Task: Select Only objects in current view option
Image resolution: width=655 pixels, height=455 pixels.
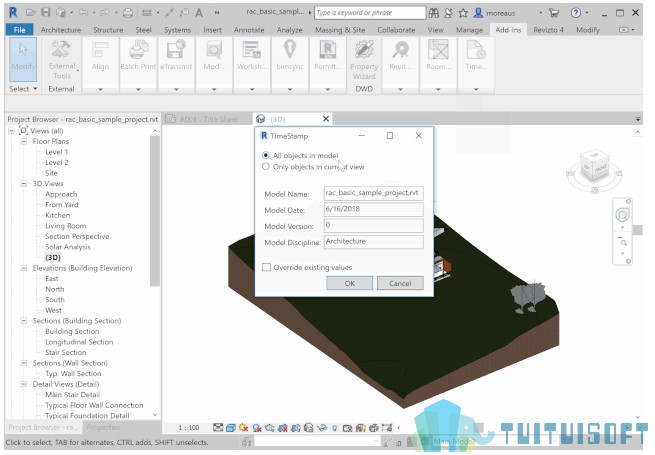Action: (313, 167)
